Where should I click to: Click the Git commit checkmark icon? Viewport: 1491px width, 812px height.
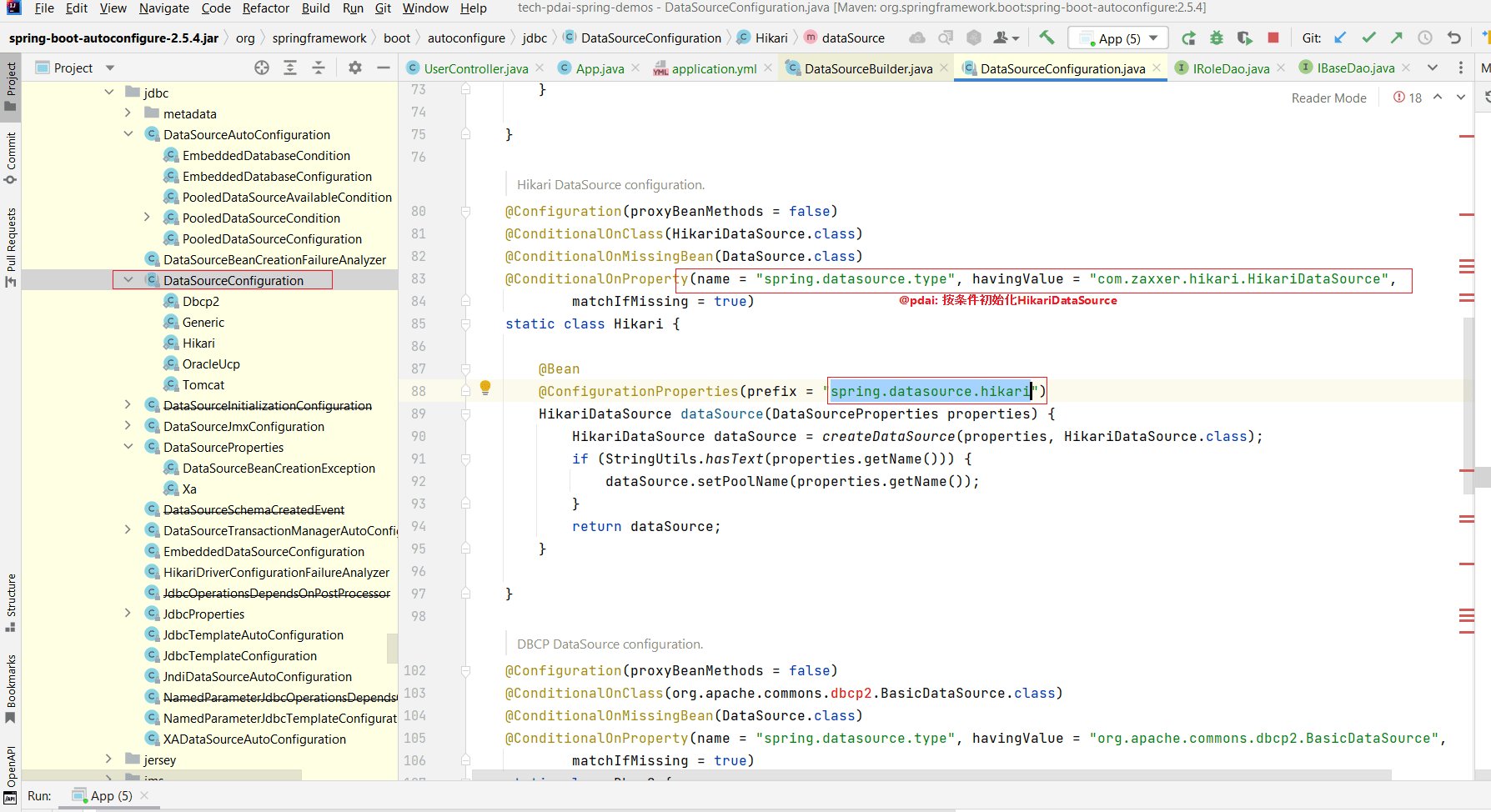pyautogui.click(x=1368, y=38)
